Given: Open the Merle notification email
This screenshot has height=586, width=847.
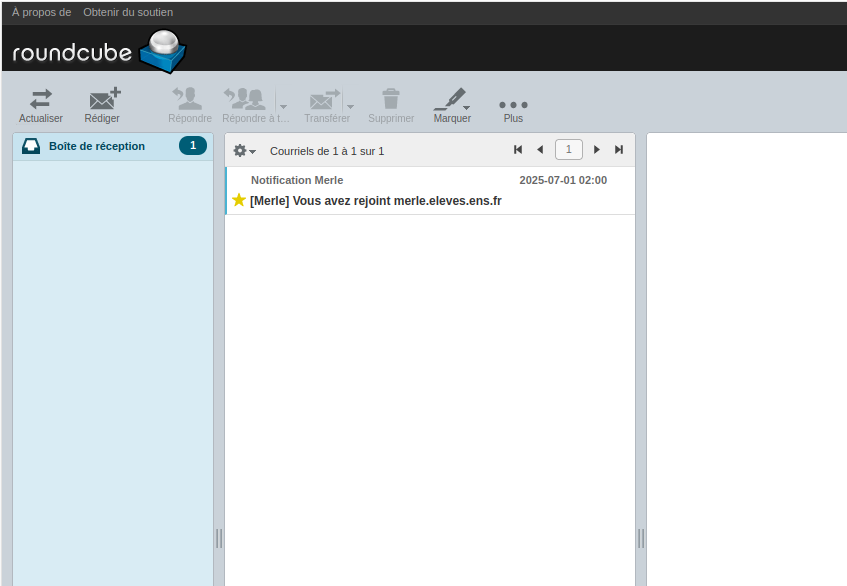Looking at the screenshot, I should (x=375, y=200).
